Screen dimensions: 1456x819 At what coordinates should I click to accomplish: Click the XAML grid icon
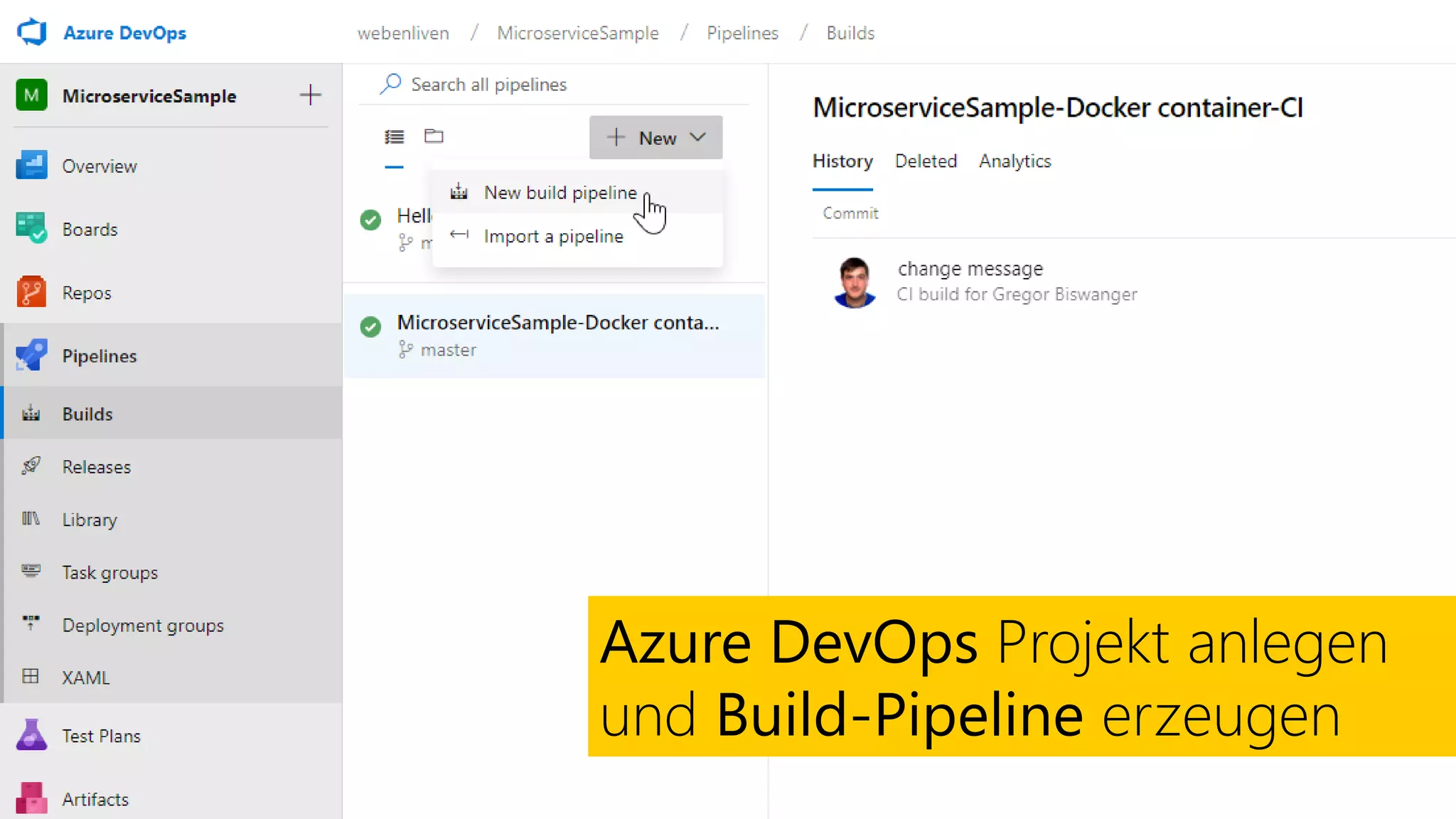(x=31, y=676)
